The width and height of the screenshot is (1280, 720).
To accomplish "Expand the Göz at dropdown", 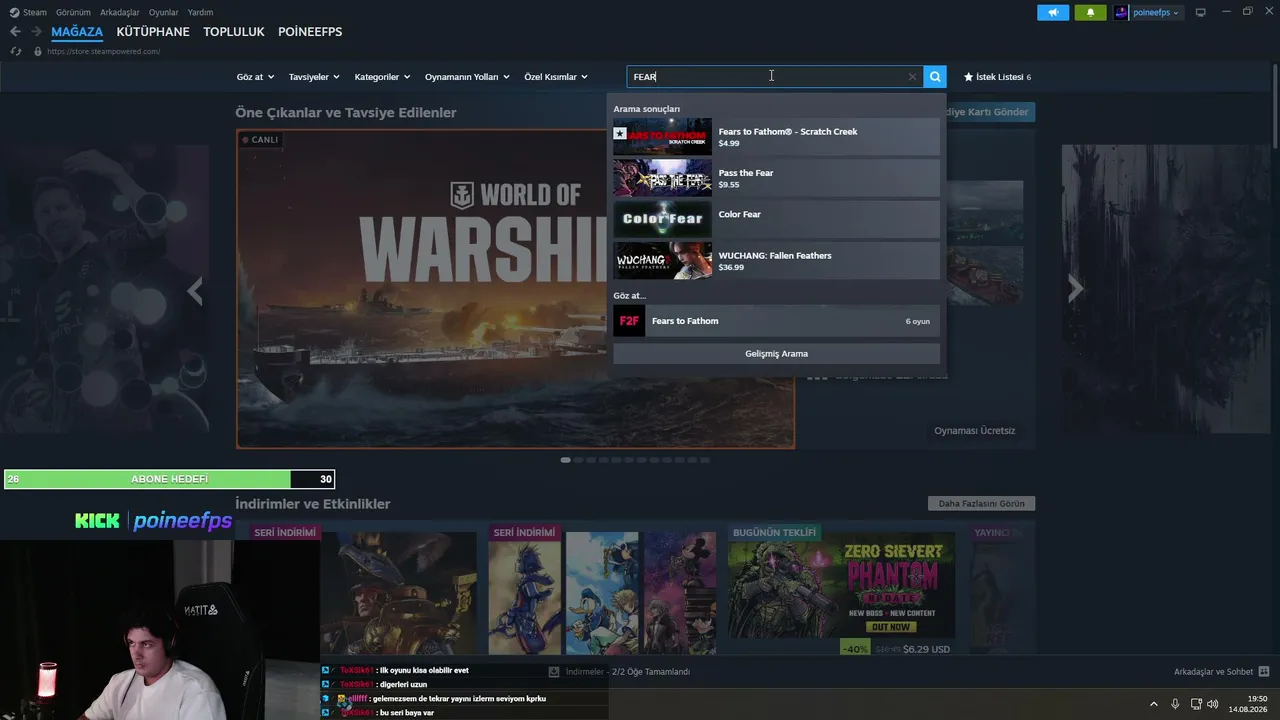I will click(x=255, y=77).
